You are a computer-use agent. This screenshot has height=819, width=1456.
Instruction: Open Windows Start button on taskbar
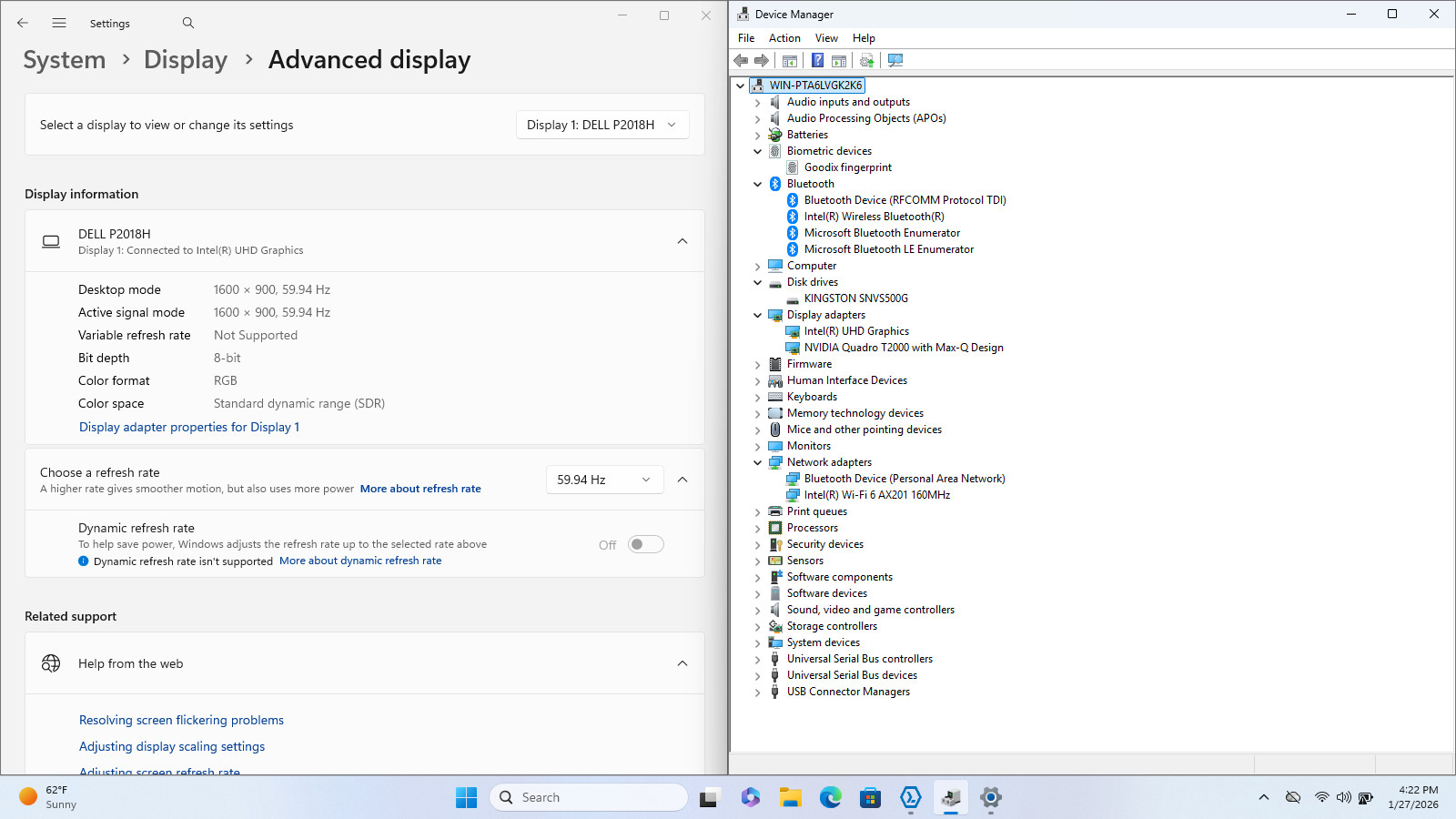point(467,797)
